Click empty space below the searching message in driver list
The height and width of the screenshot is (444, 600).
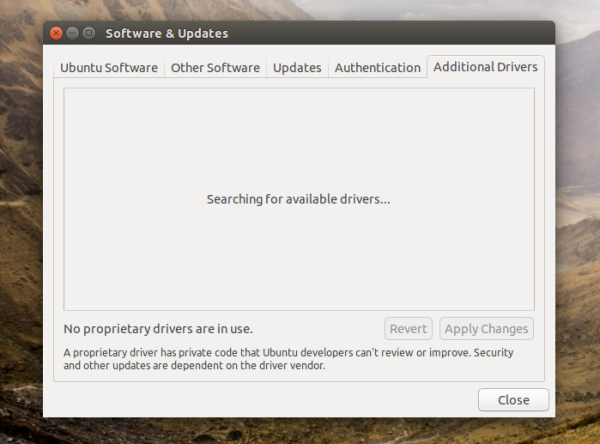tap(298, 260)
